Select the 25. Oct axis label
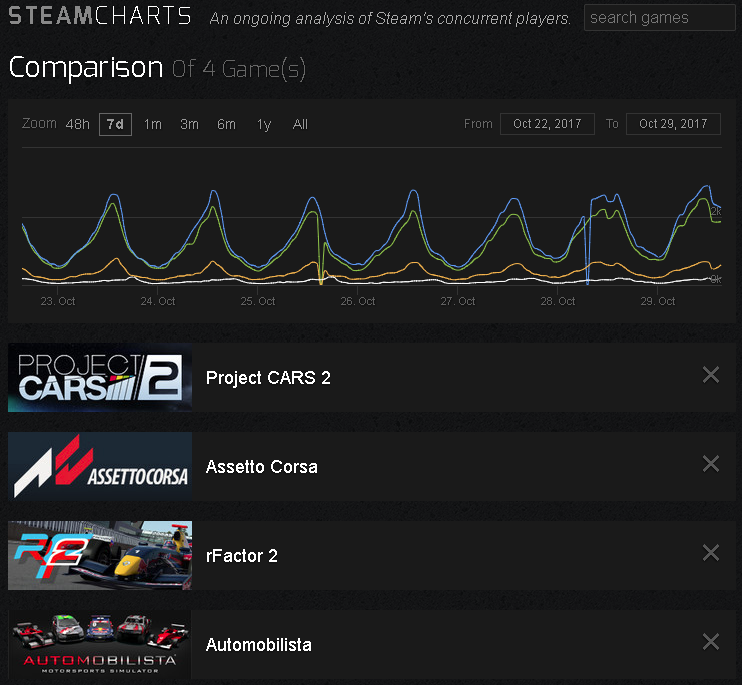The width and height of the screenshot is (742, 685). coord(258,301)
